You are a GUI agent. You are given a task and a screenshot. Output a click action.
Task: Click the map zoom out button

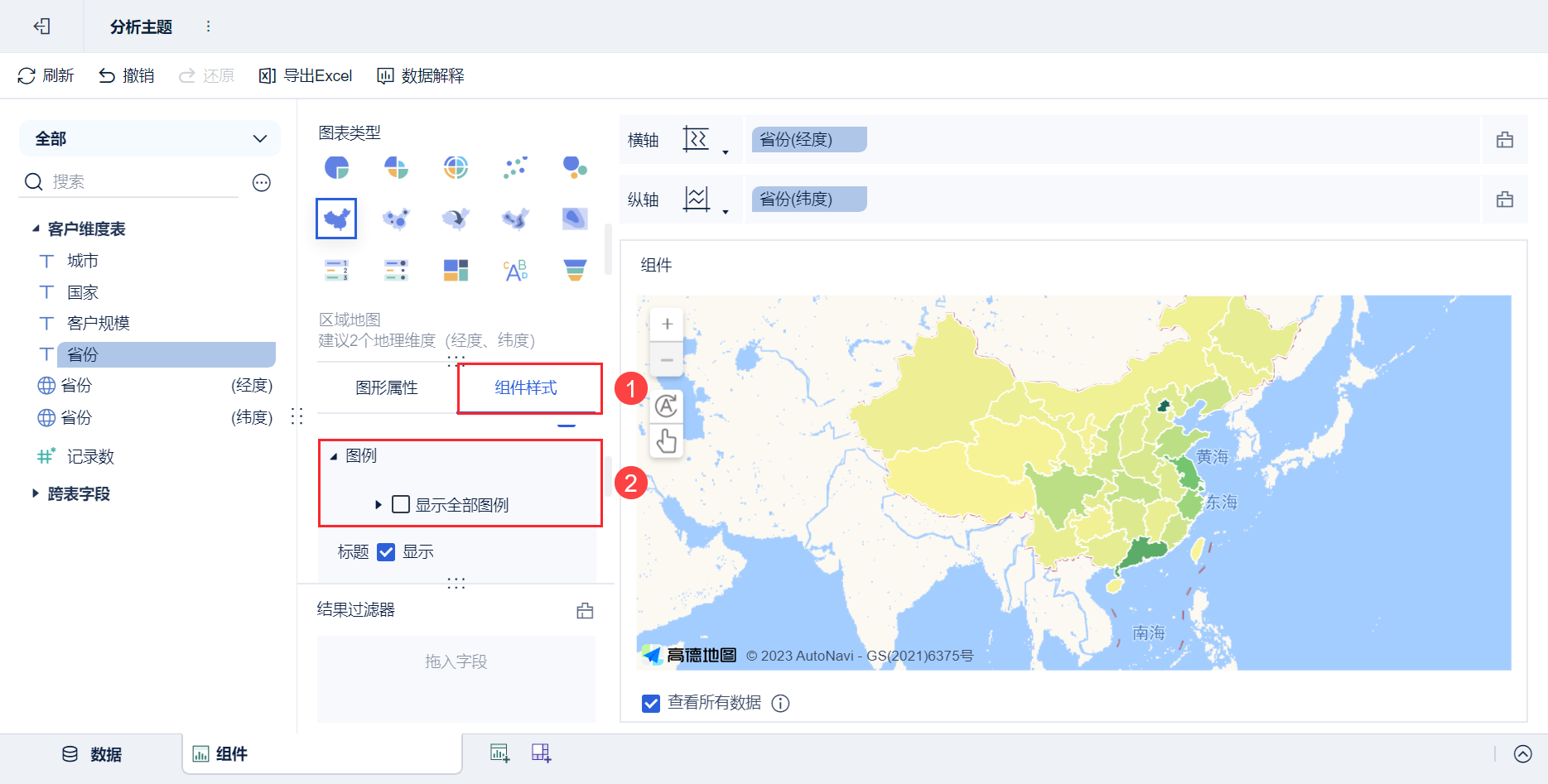667,360
